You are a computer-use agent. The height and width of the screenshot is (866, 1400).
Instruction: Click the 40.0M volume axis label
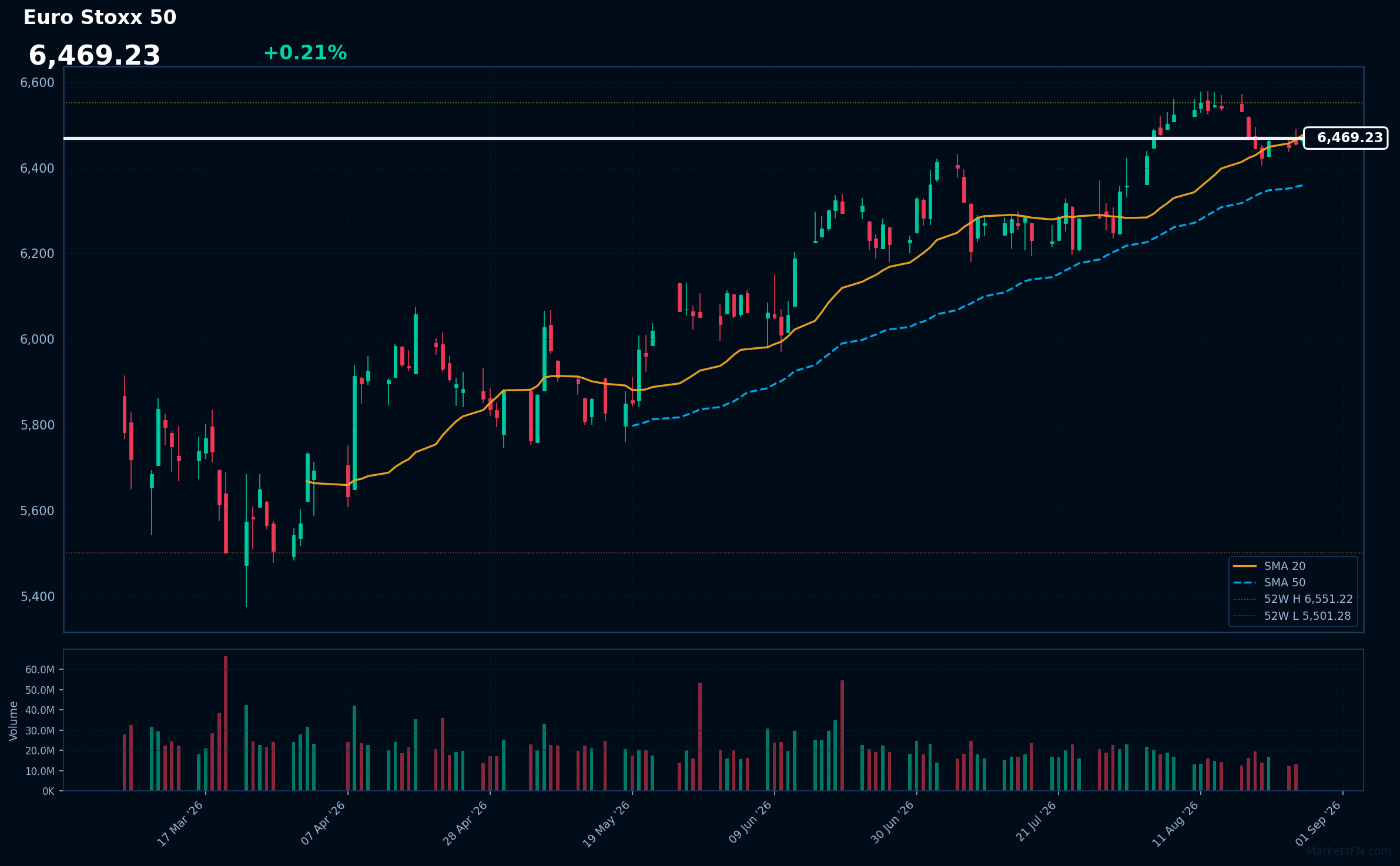(40, 710)
